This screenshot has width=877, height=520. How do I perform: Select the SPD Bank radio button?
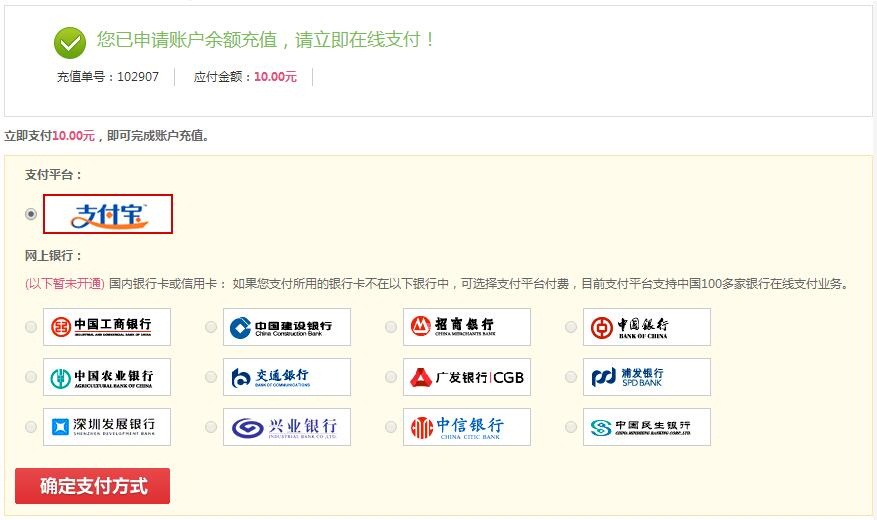[x=571, y=377]
